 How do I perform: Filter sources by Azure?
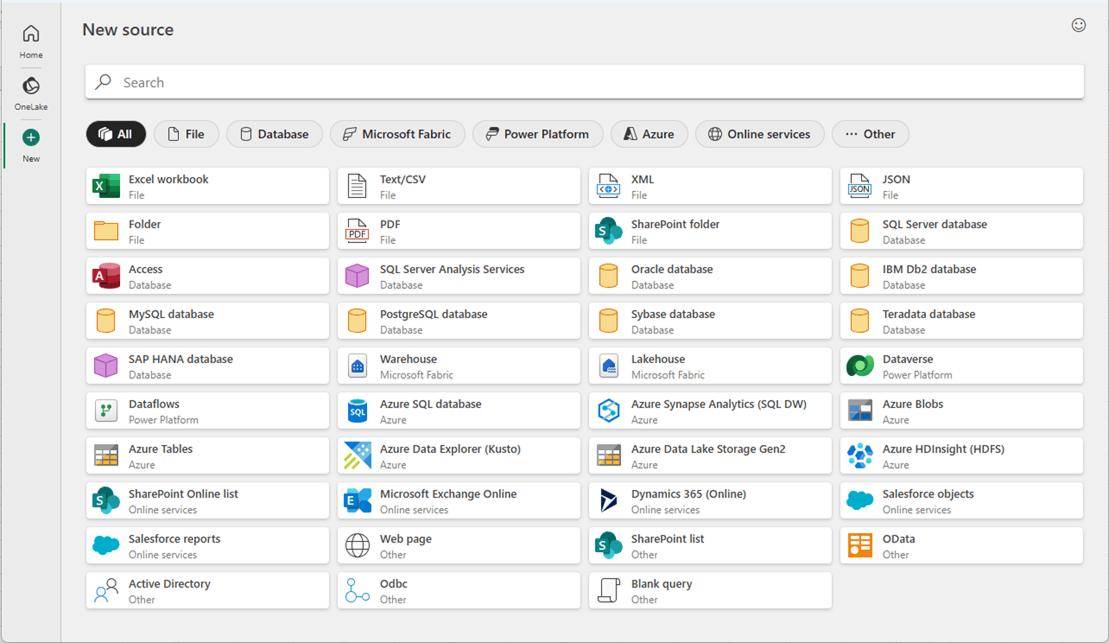[649, 134]
